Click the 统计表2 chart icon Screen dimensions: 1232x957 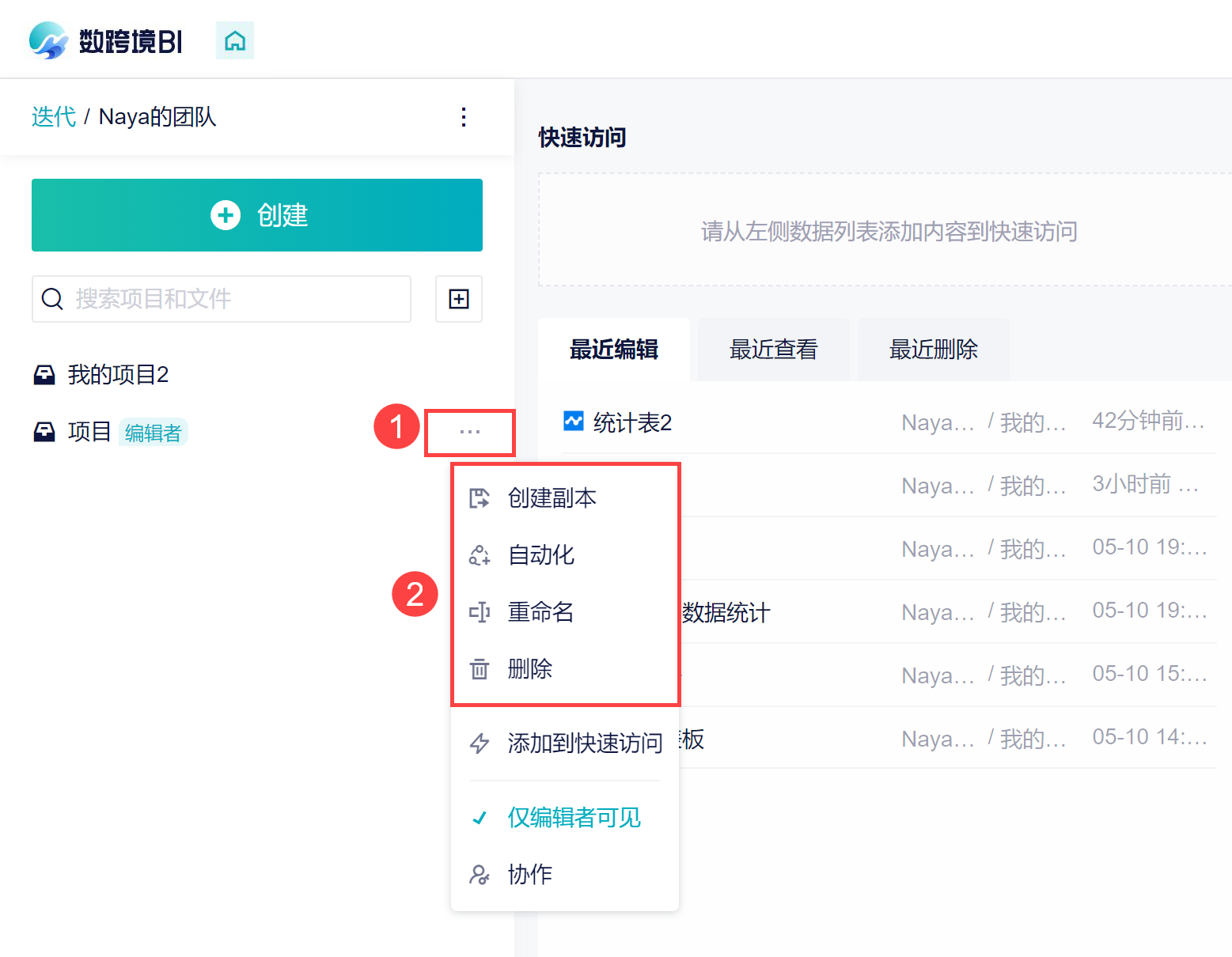(x=573, y=422)
